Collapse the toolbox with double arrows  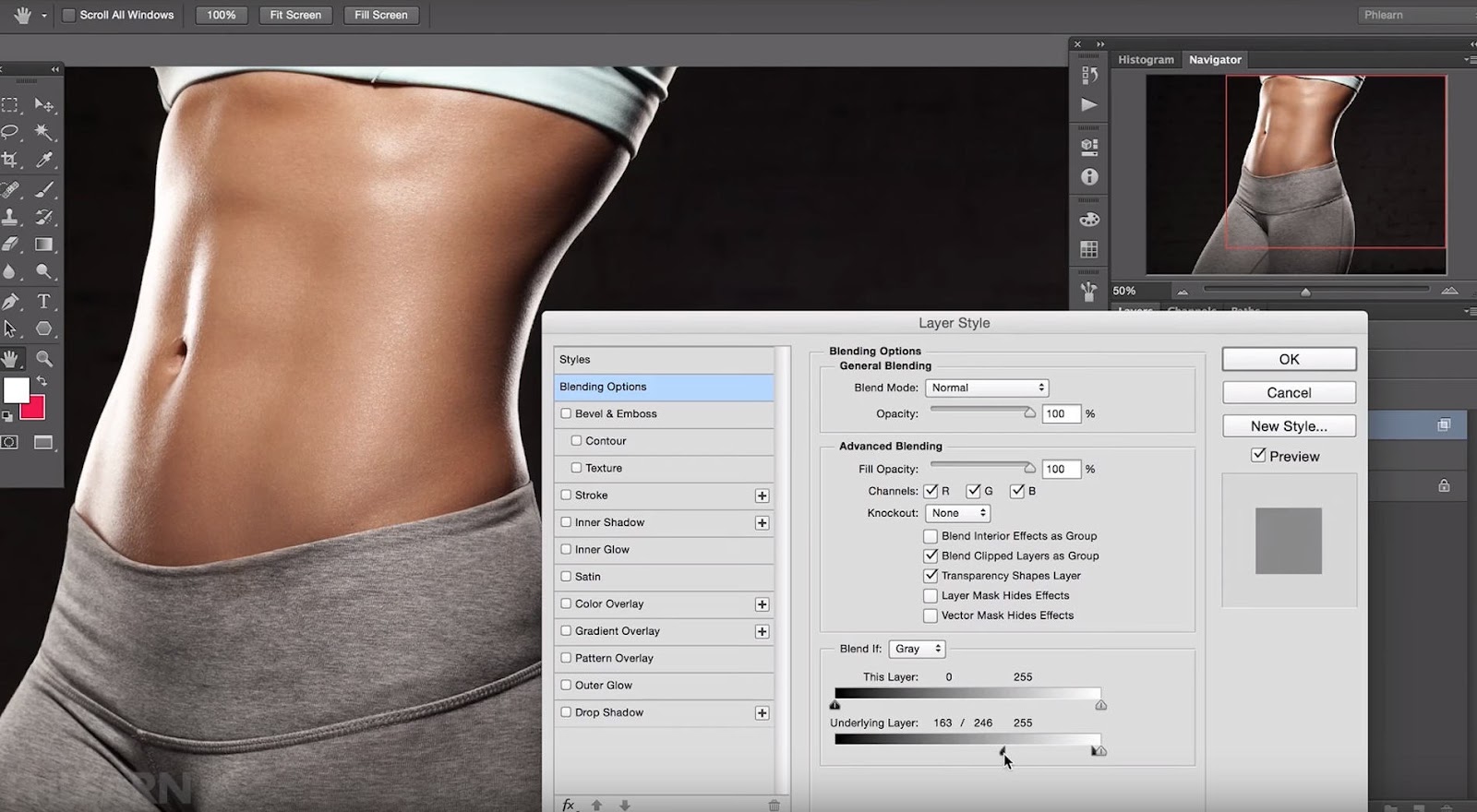point(54,69)
